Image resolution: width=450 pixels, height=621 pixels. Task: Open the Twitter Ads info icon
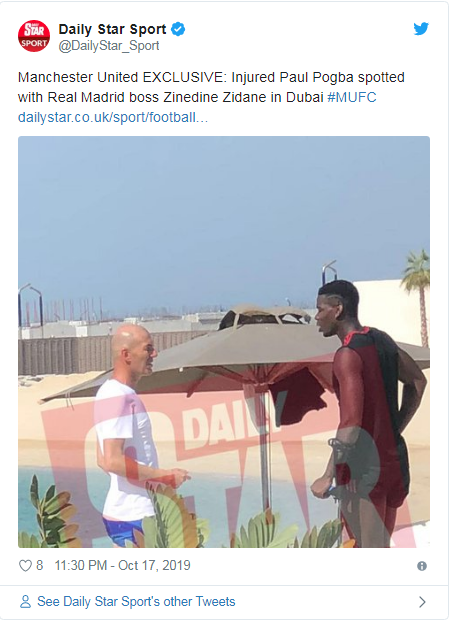tap(422, 566)
